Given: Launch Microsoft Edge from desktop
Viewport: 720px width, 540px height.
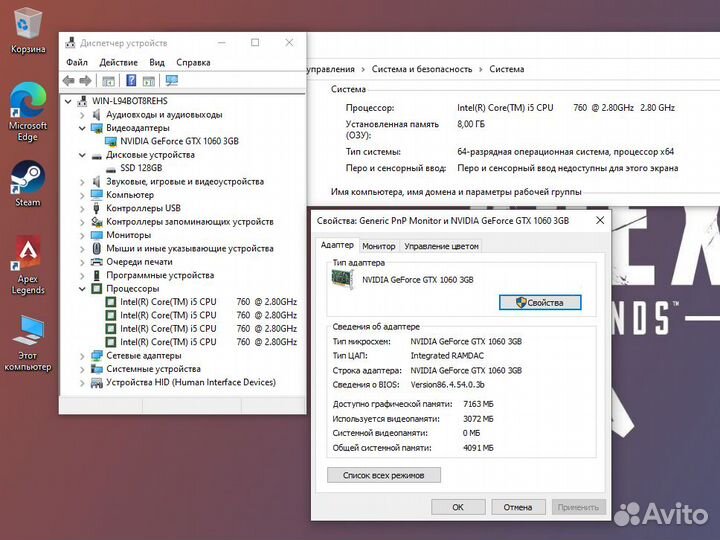Looking at the screenshot, I should (28, 112).
